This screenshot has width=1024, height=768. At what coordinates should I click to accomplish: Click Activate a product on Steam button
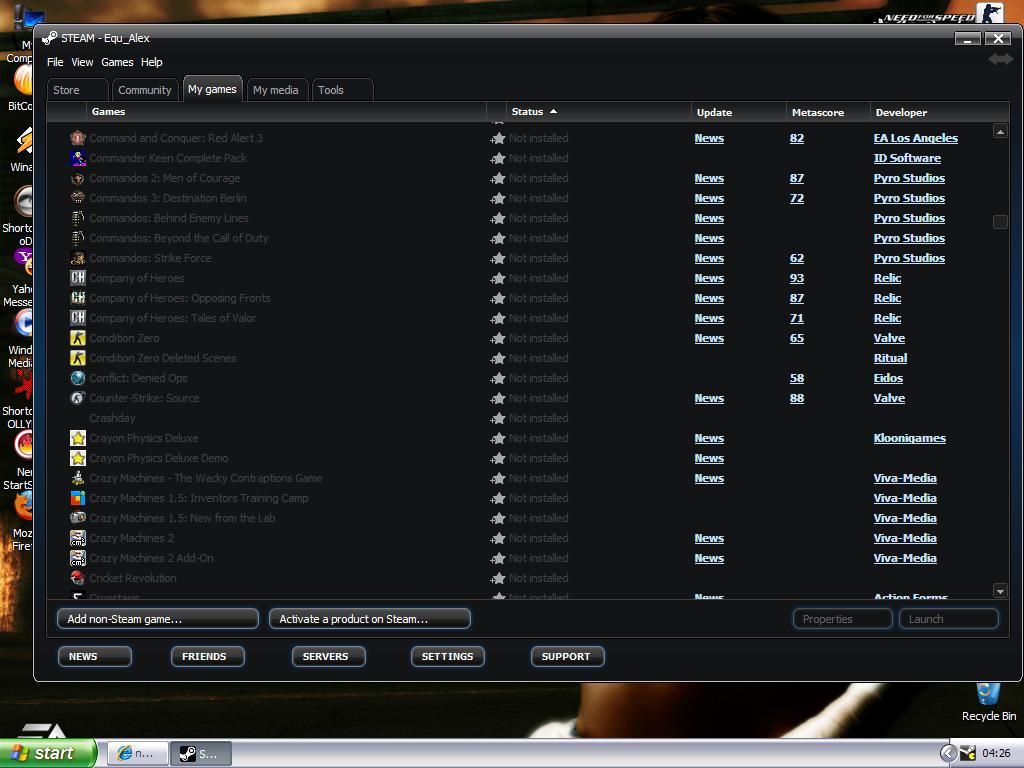(370, 618)
